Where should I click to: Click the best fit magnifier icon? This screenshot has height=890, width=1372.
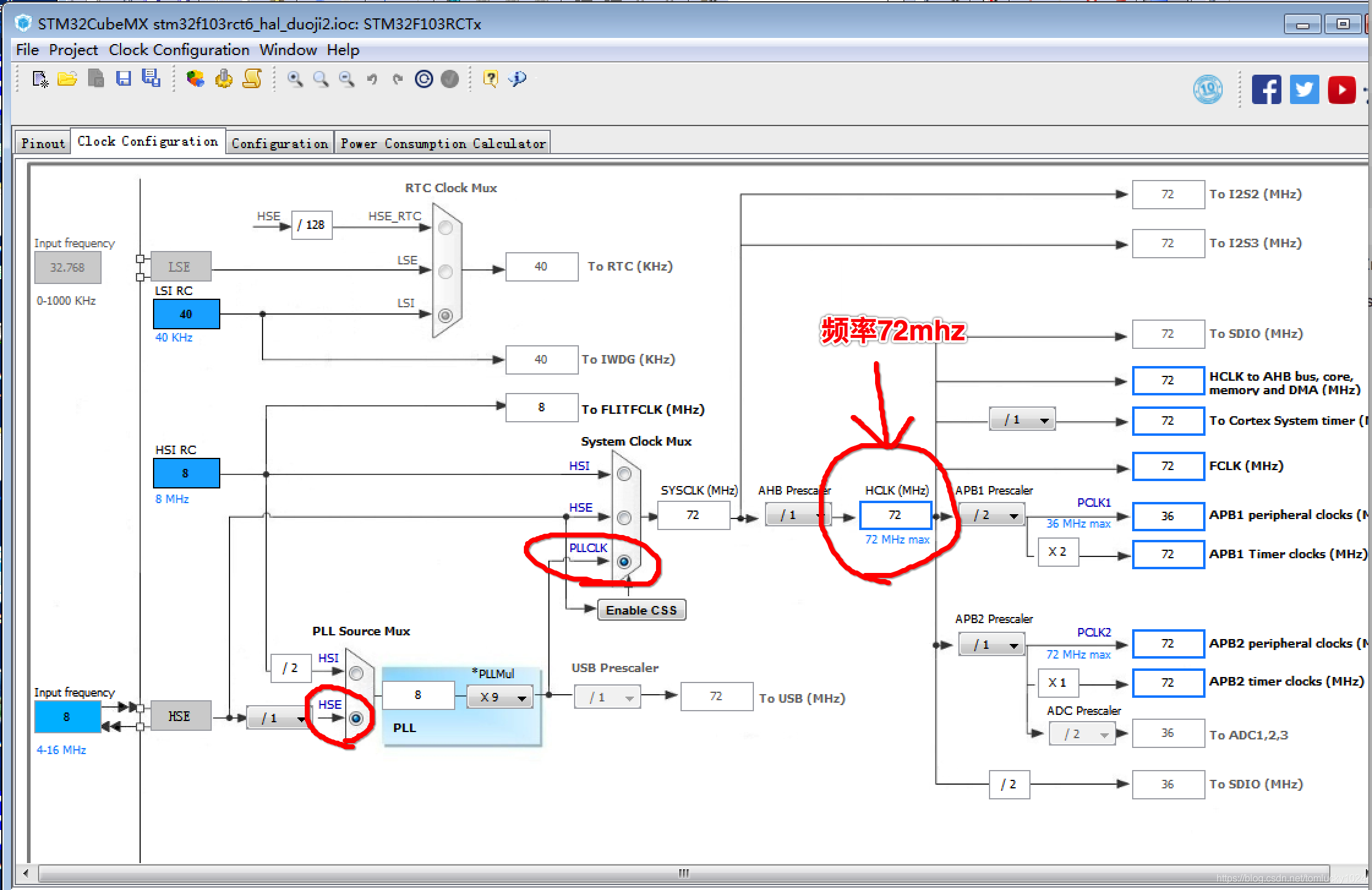coord(321,79)
